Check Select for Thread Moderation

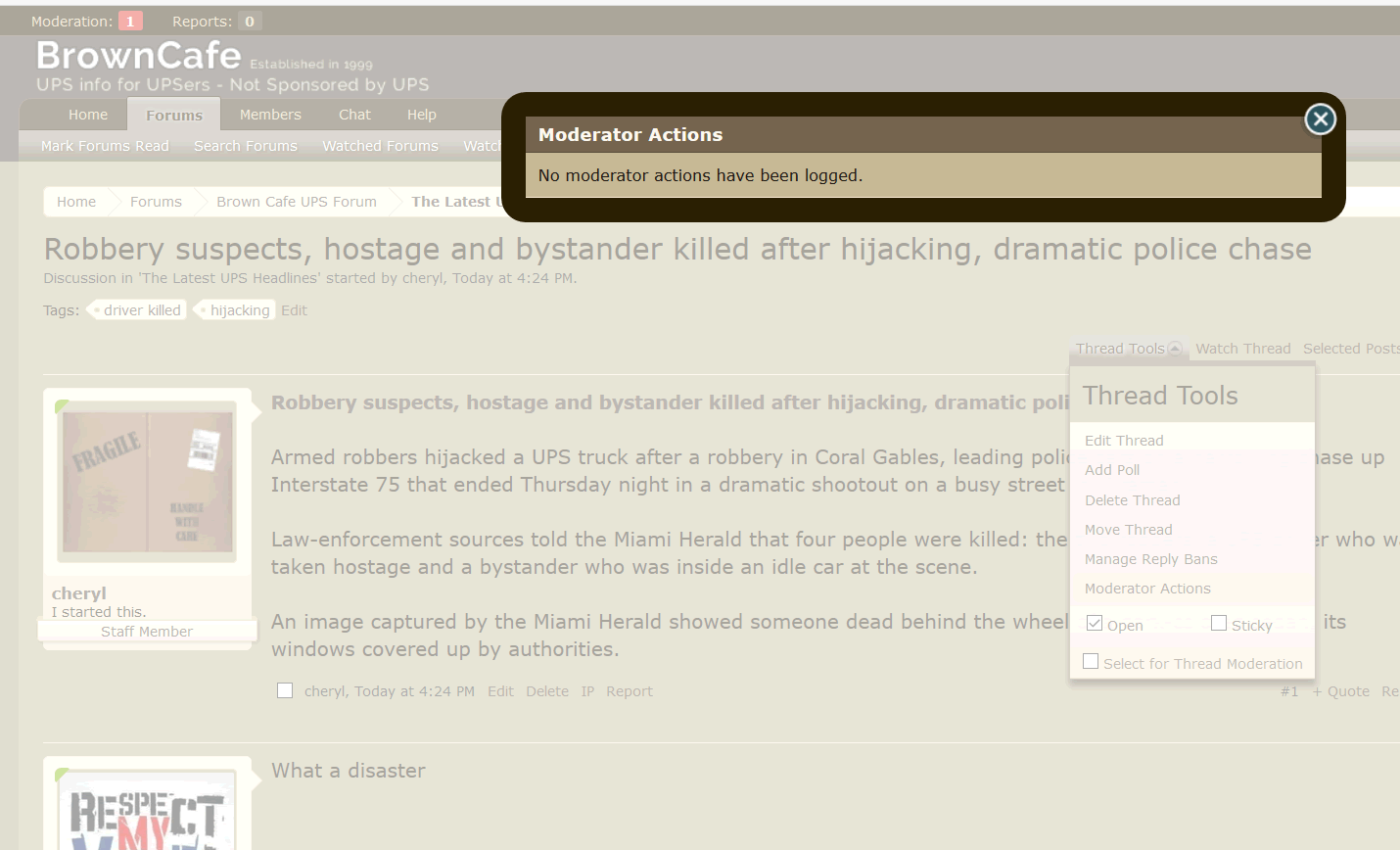coord(1091,662)
